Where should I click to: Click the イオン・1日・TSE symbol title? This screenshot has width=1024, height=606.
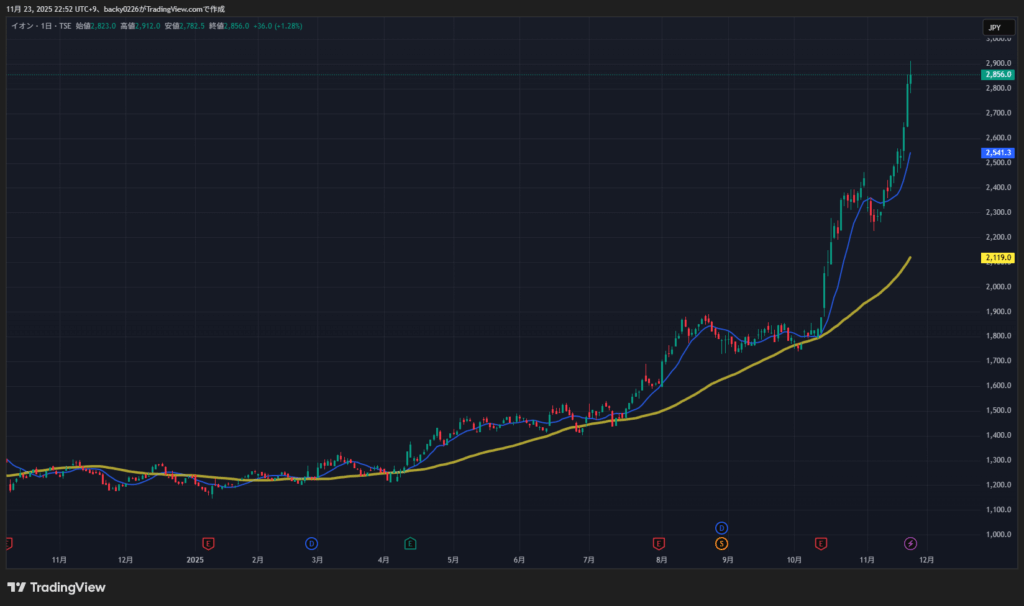point(40,26)
